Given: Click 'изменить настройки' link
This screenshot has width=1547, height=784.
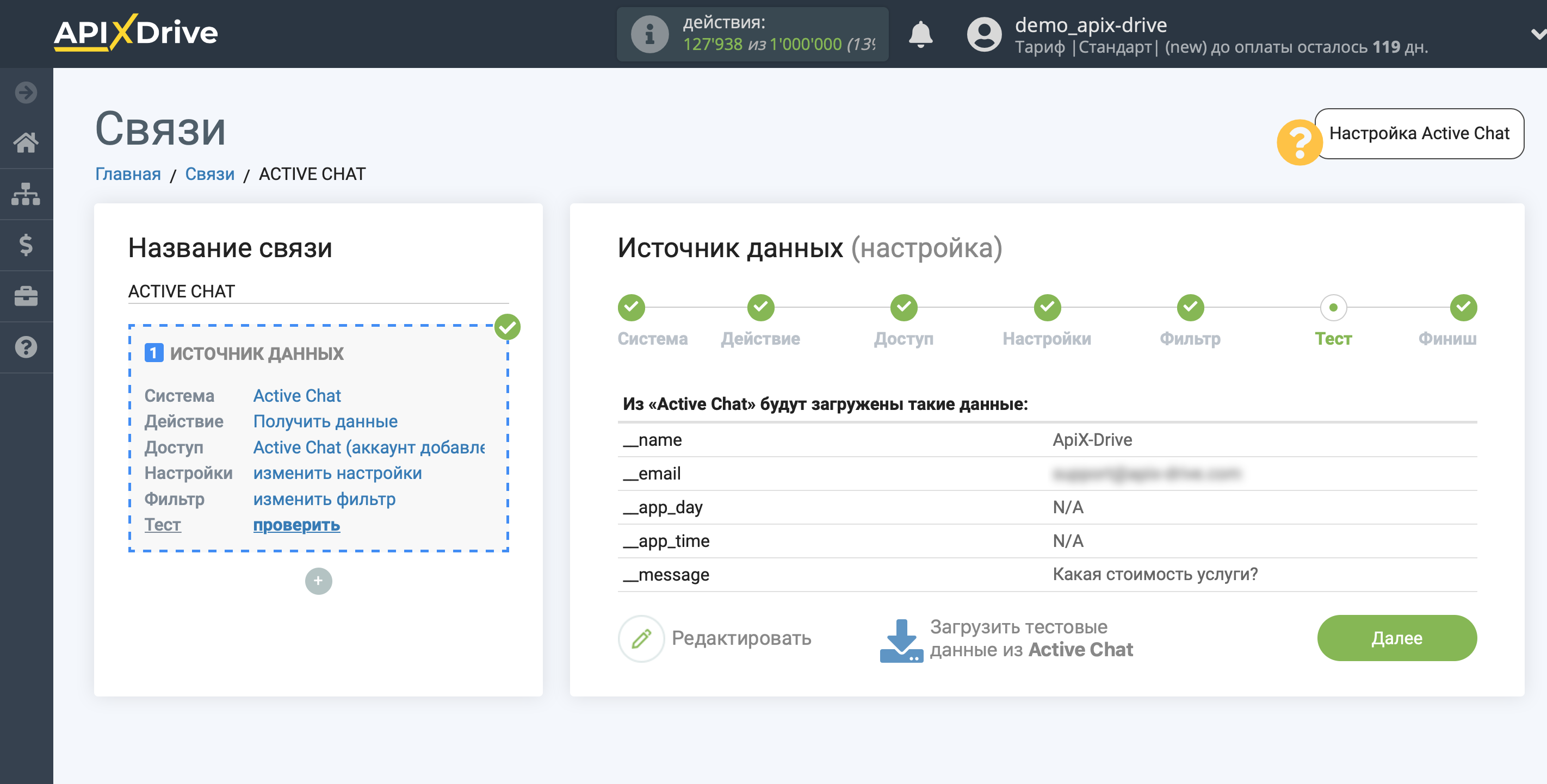Looking at the screenshot, I should pos(337,473).
